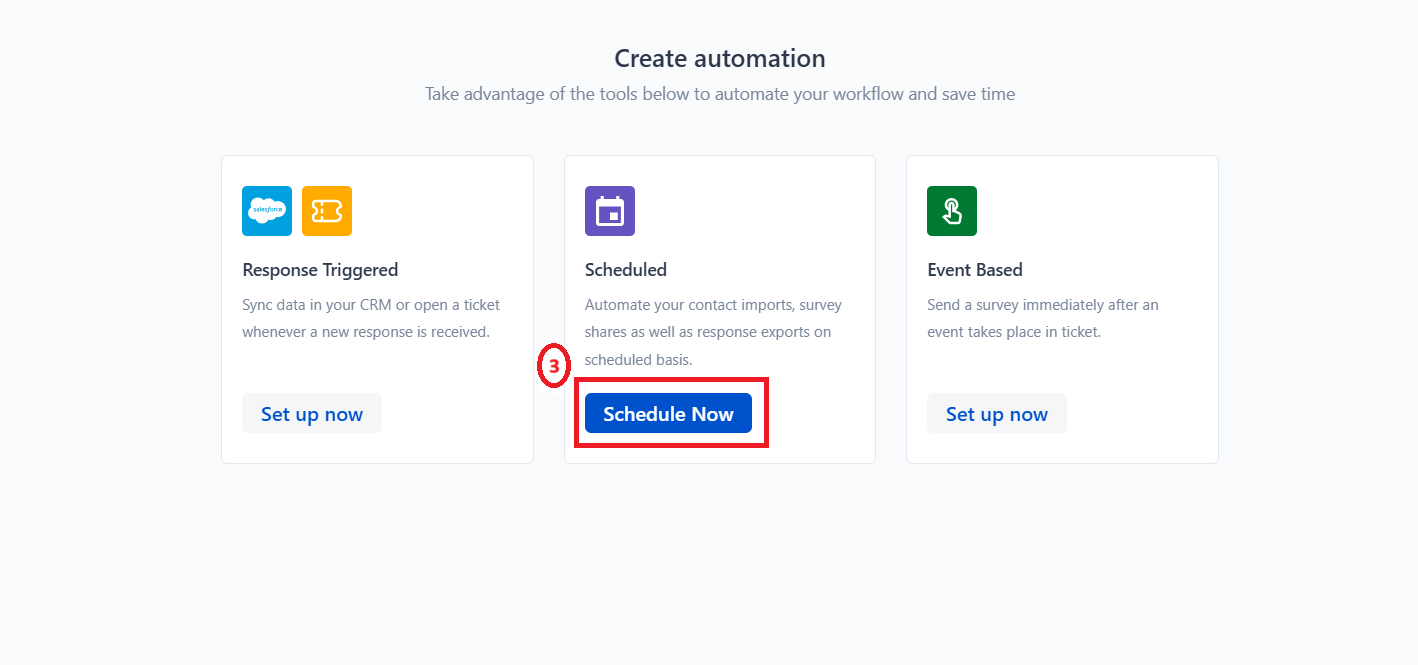Image resolution: width=1418 pixels, height=665 pixels.
Task: Click the Response Triggered title
Action: click(x=320, y=270)
